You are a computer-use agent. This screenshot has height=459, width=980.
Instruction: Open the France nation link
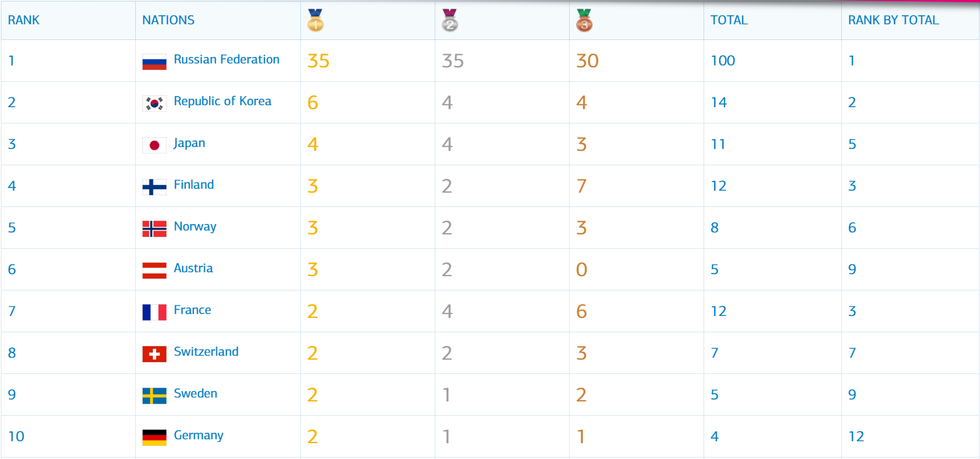(x=192, y=310)
